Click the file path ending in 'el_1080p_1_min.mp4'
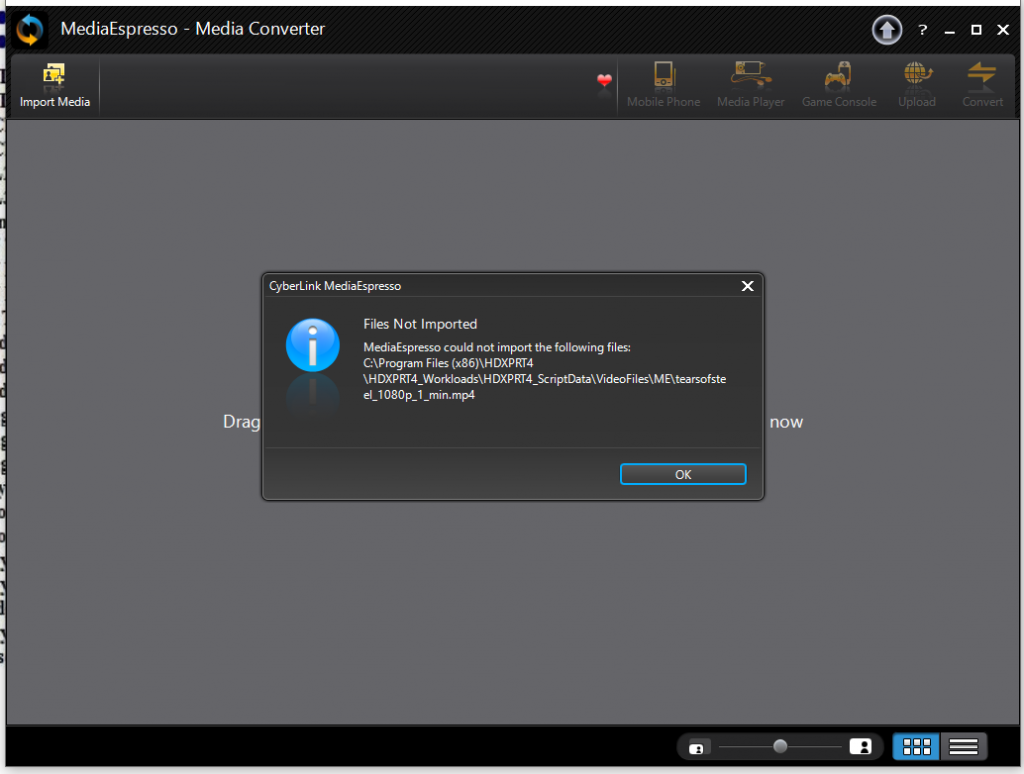Screen dimensions: 1024x774 tap(545, 379)
